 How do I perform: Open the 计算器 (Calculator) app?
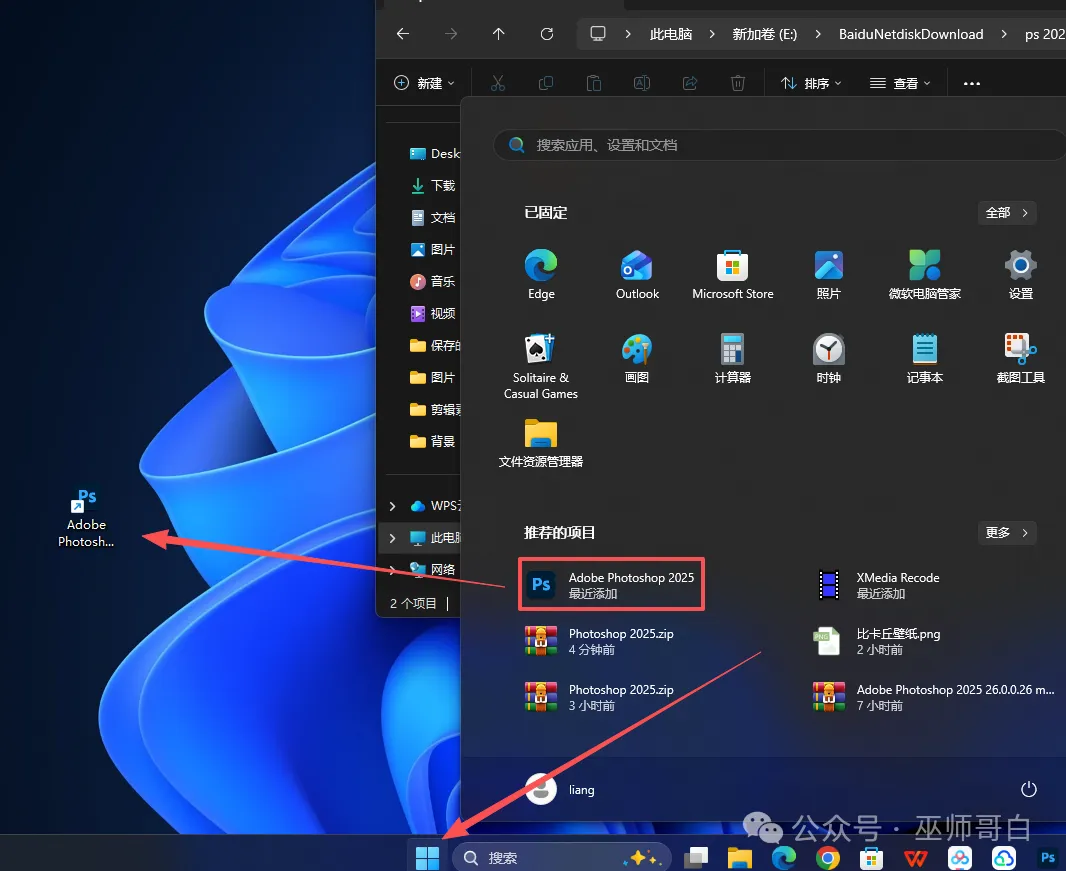tap(733, 359)
